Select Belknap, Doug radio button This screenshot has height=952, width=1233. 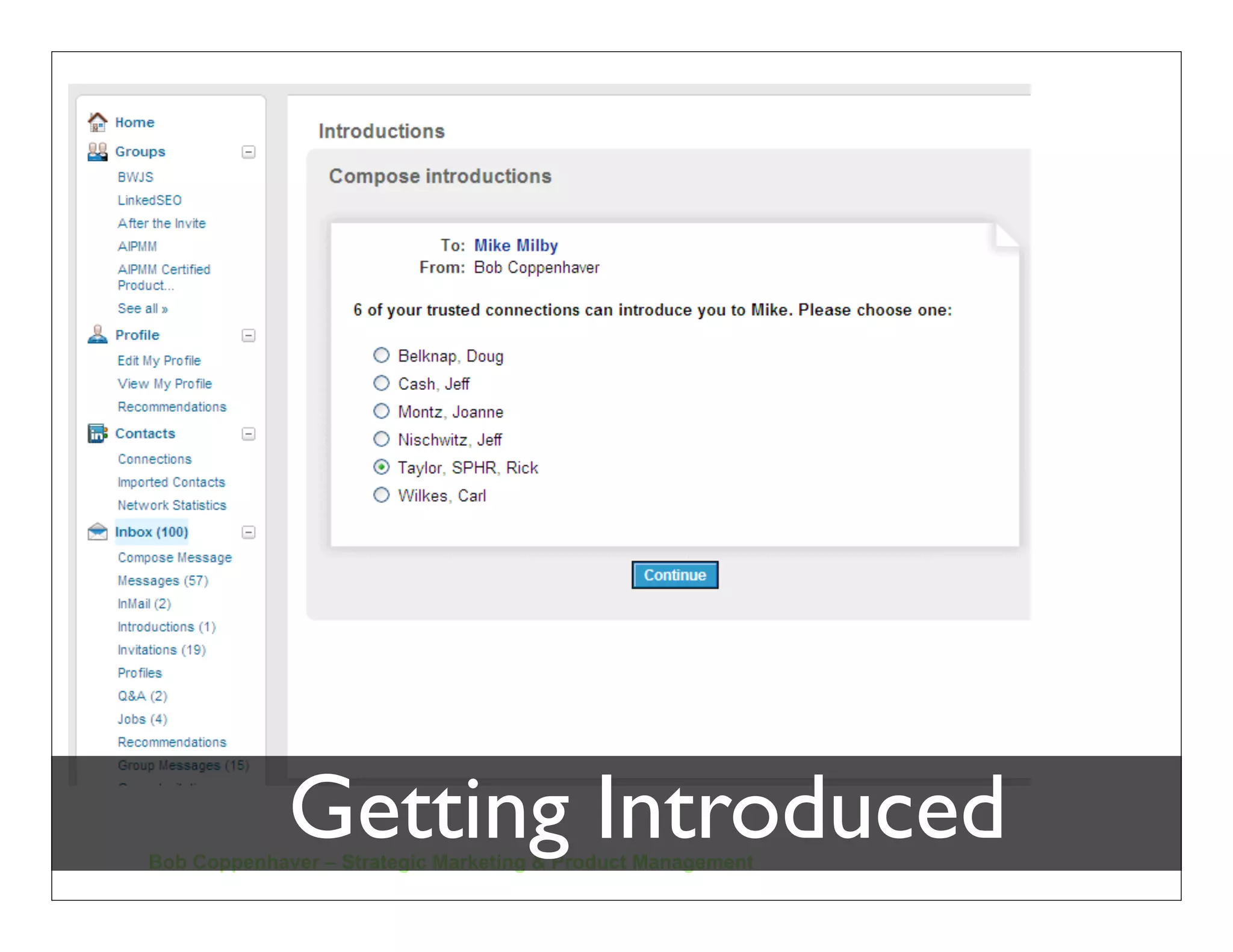tap(382, 355)
